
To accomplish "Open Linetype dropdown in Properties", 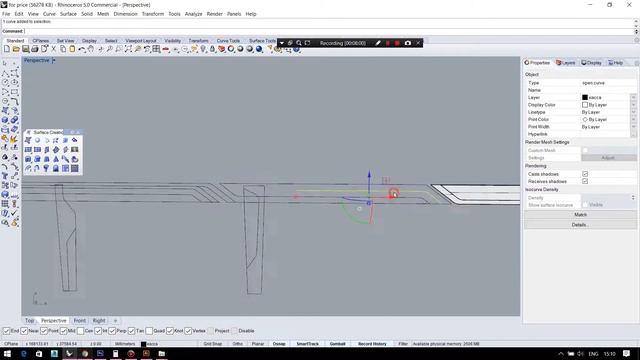I will (633, 112).
